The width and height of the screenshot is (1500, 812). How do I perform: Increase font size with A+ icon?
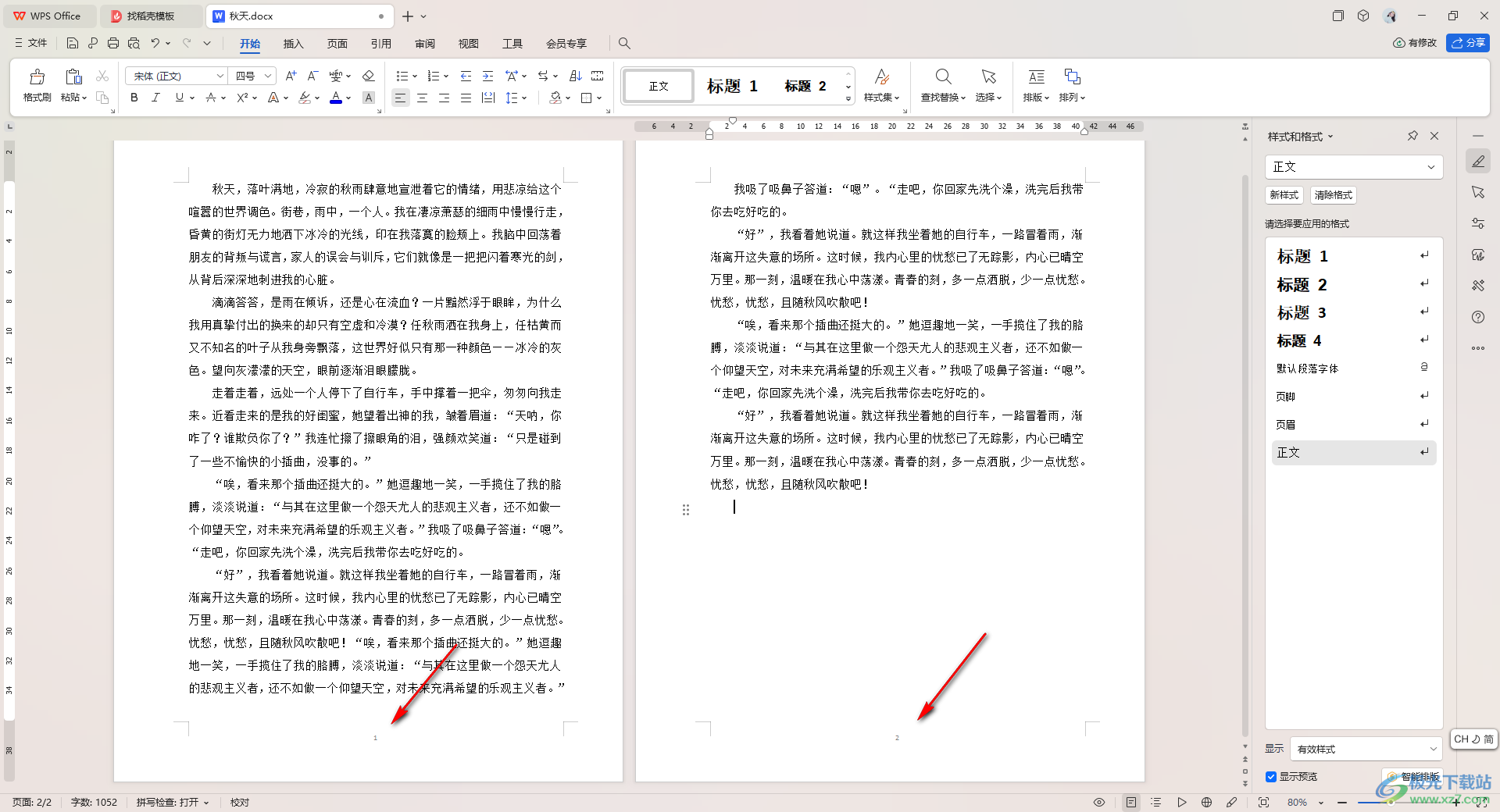click(x=291, y=76)
